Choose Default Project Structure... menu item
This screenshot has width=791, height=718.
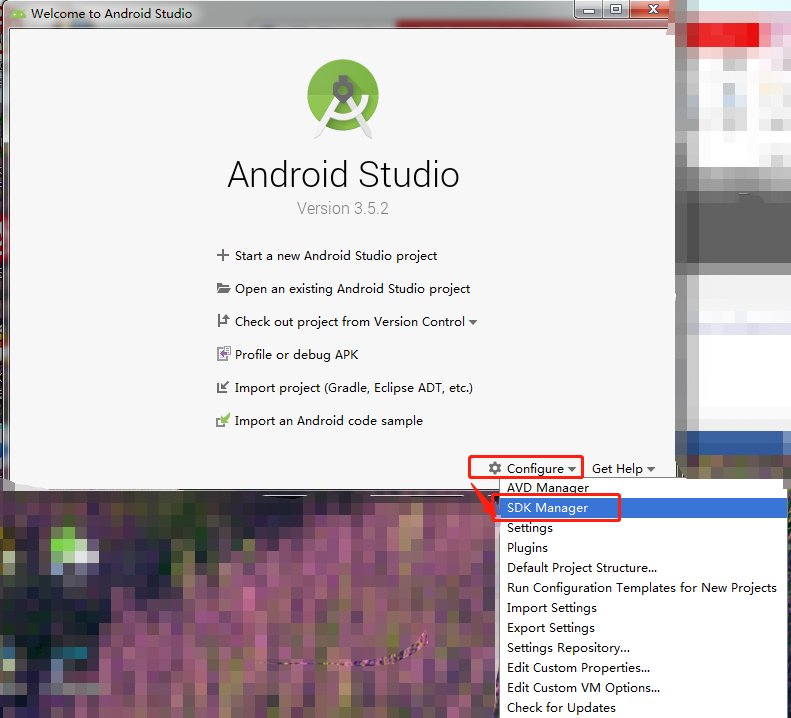[643, 568]
